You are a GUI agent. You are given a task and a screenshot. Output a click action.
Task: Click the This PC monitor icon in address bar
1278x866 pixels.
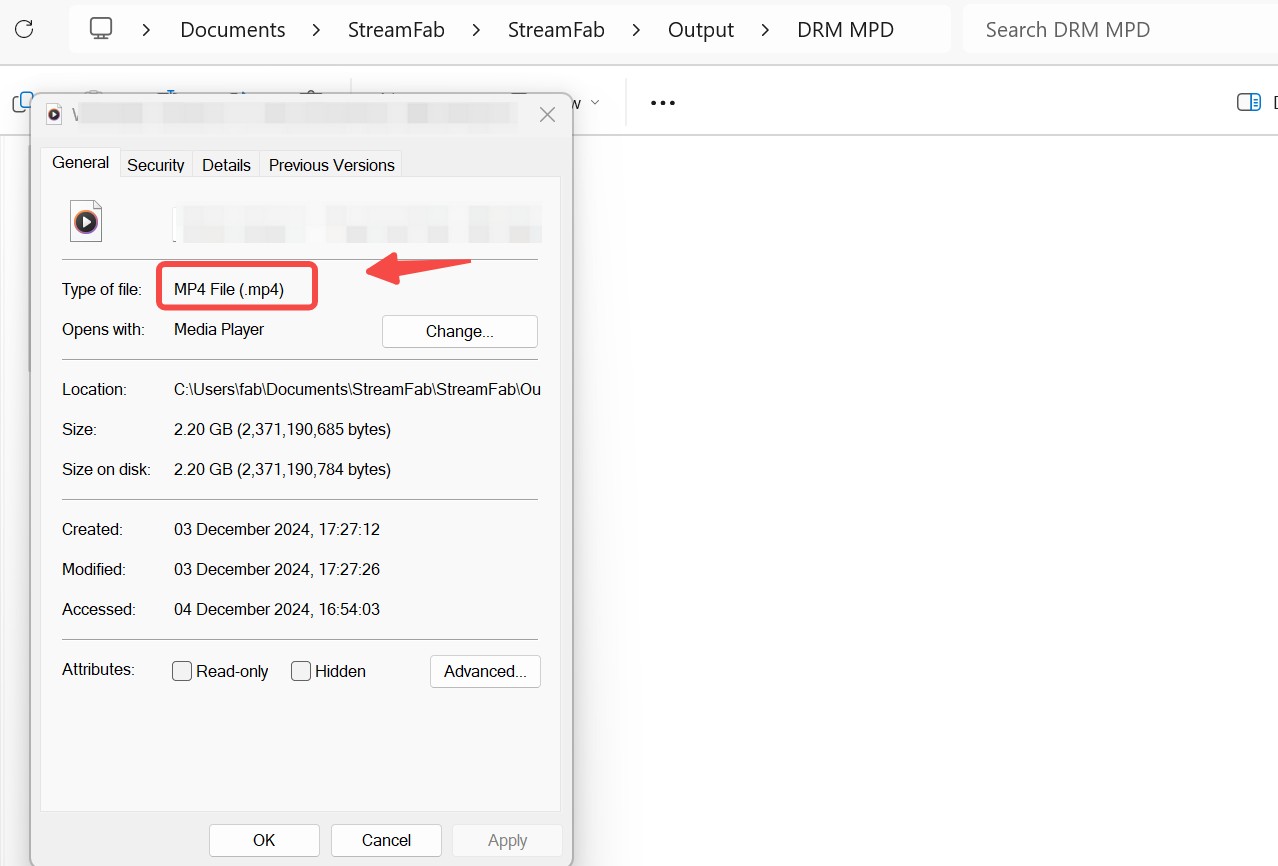tap(101, 29)
